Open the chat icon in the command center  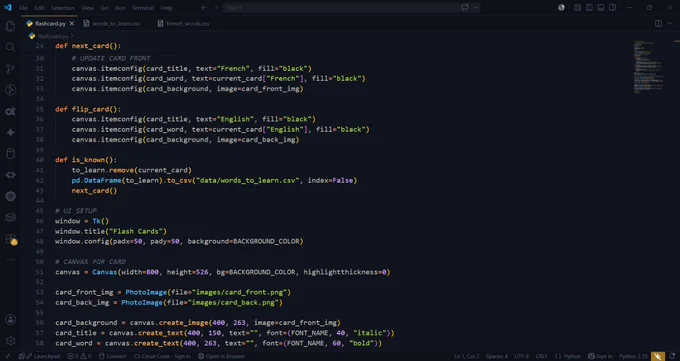(465, 7)
